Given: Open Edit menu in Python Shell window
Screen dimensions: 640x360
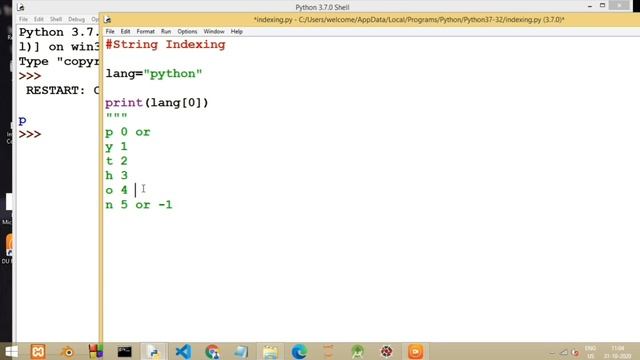Looking at the screenshot, I should 39,19.
